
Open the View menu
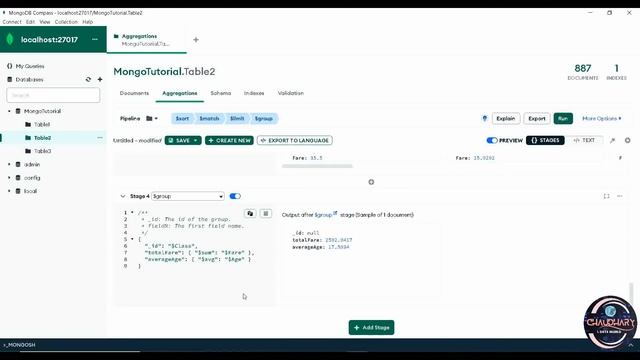(45, 22)
